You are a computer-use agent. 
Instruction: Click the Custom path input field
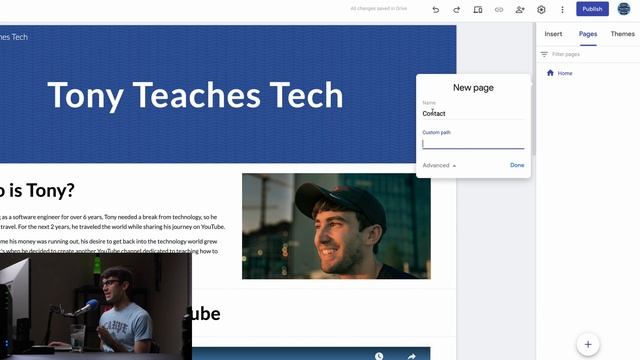(473, 143)
